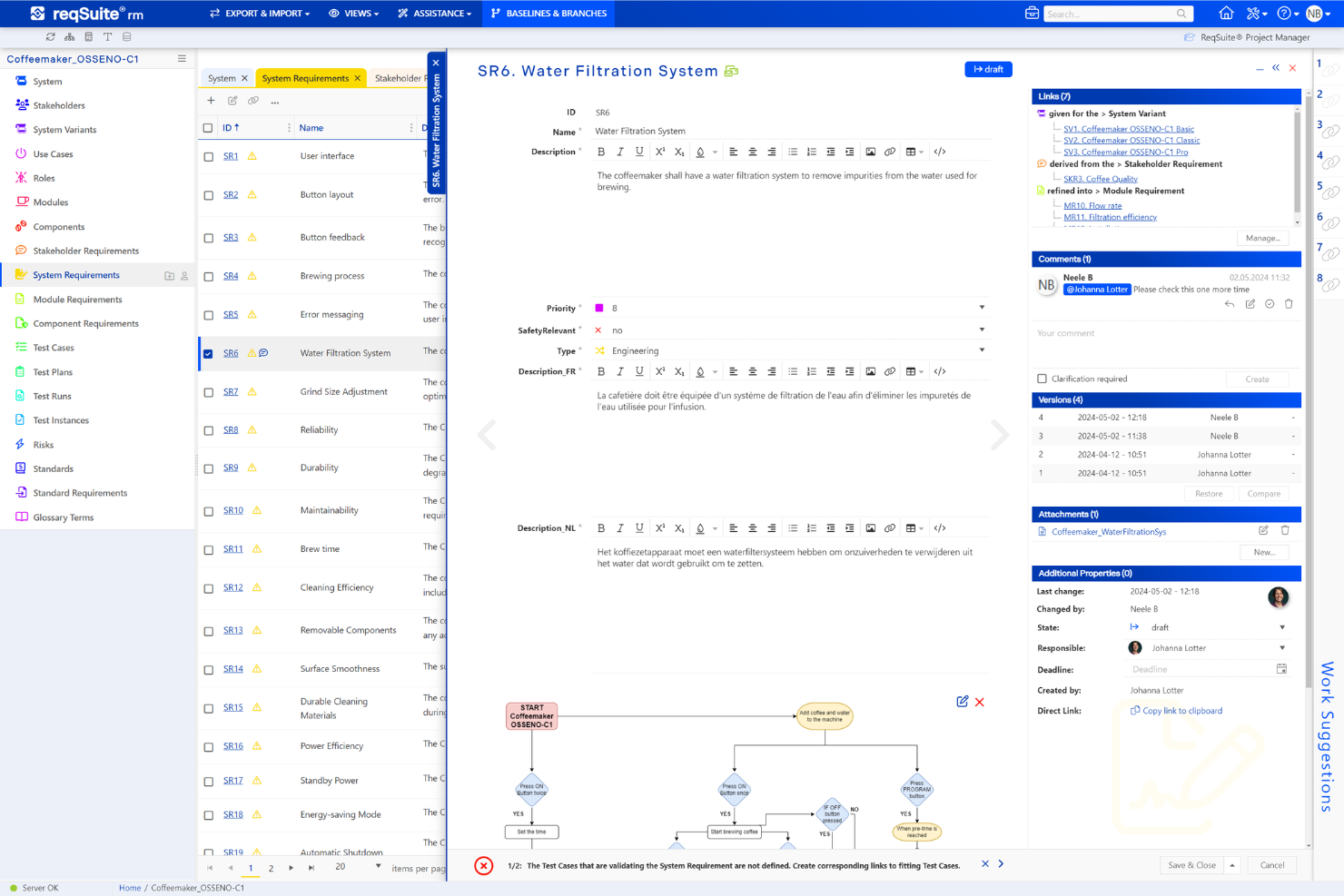Go to next requirement with right arrow

click(1000, 435)
